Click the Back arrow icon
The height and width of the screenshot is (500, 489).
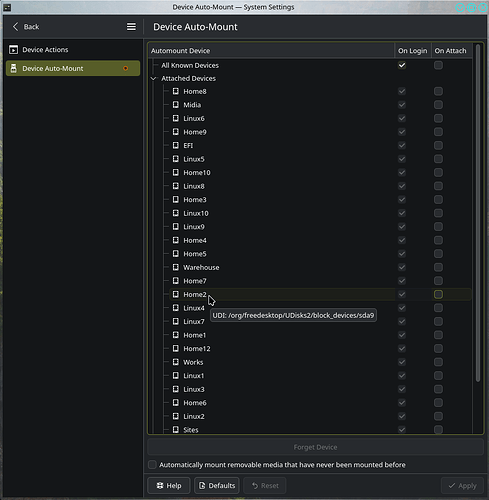pos(15,27)
